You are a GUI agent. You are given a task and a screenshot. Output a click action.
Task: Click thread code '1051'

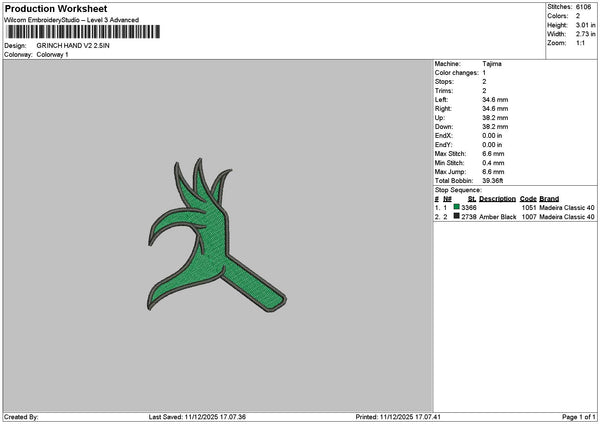click(x=529, y=208)
